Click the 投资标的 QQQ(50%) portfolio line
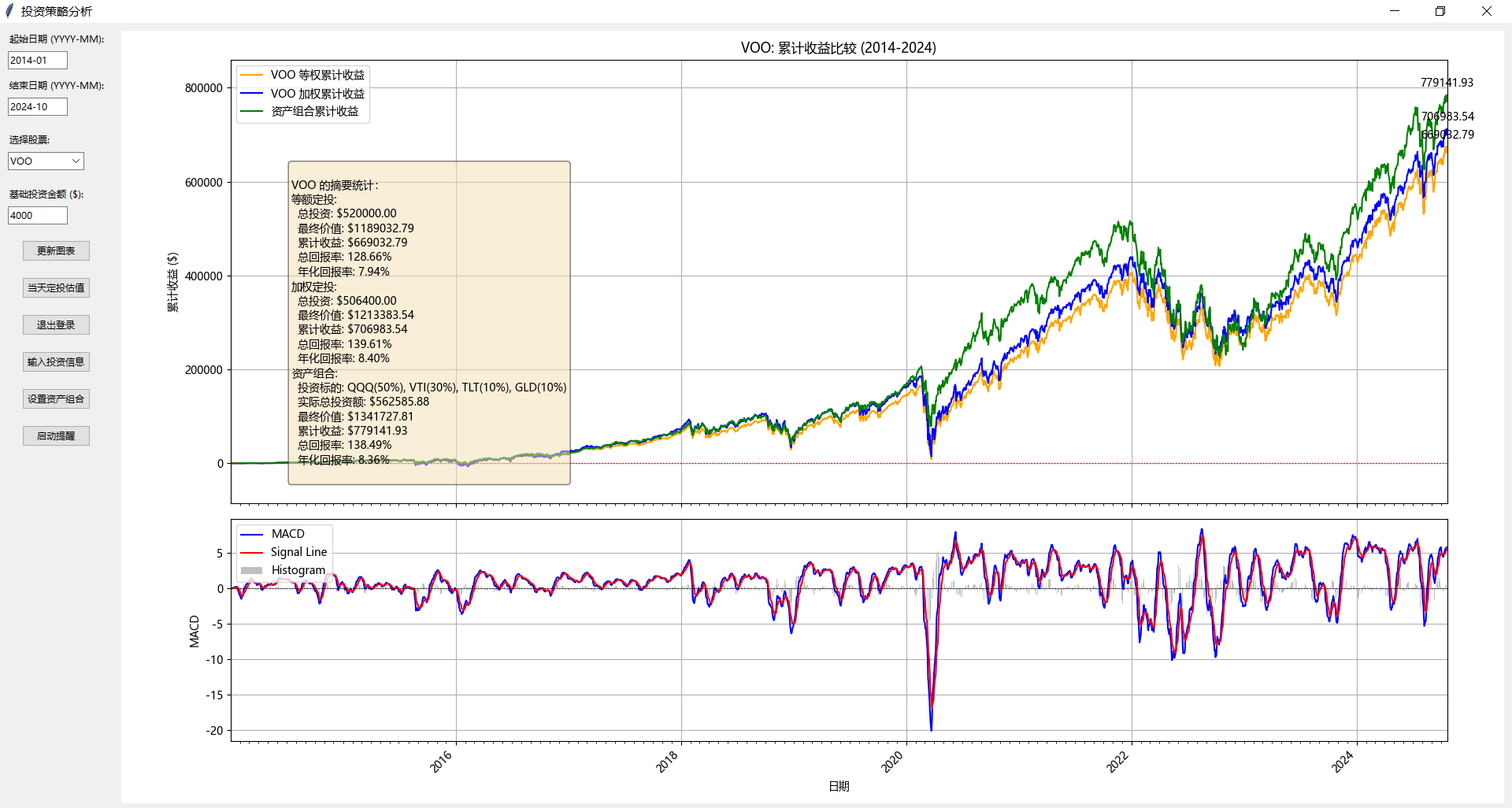The width and height of the screenshot is (1512, 808). click(x=432, y=387)
